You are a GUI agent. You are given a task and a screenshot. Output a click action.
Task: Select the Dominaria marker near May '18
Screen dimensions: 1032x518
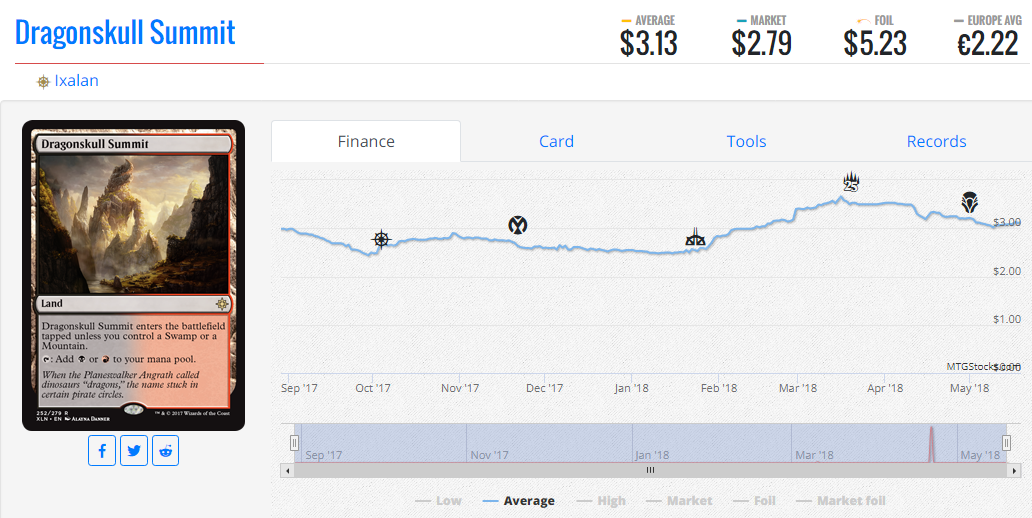969,202
